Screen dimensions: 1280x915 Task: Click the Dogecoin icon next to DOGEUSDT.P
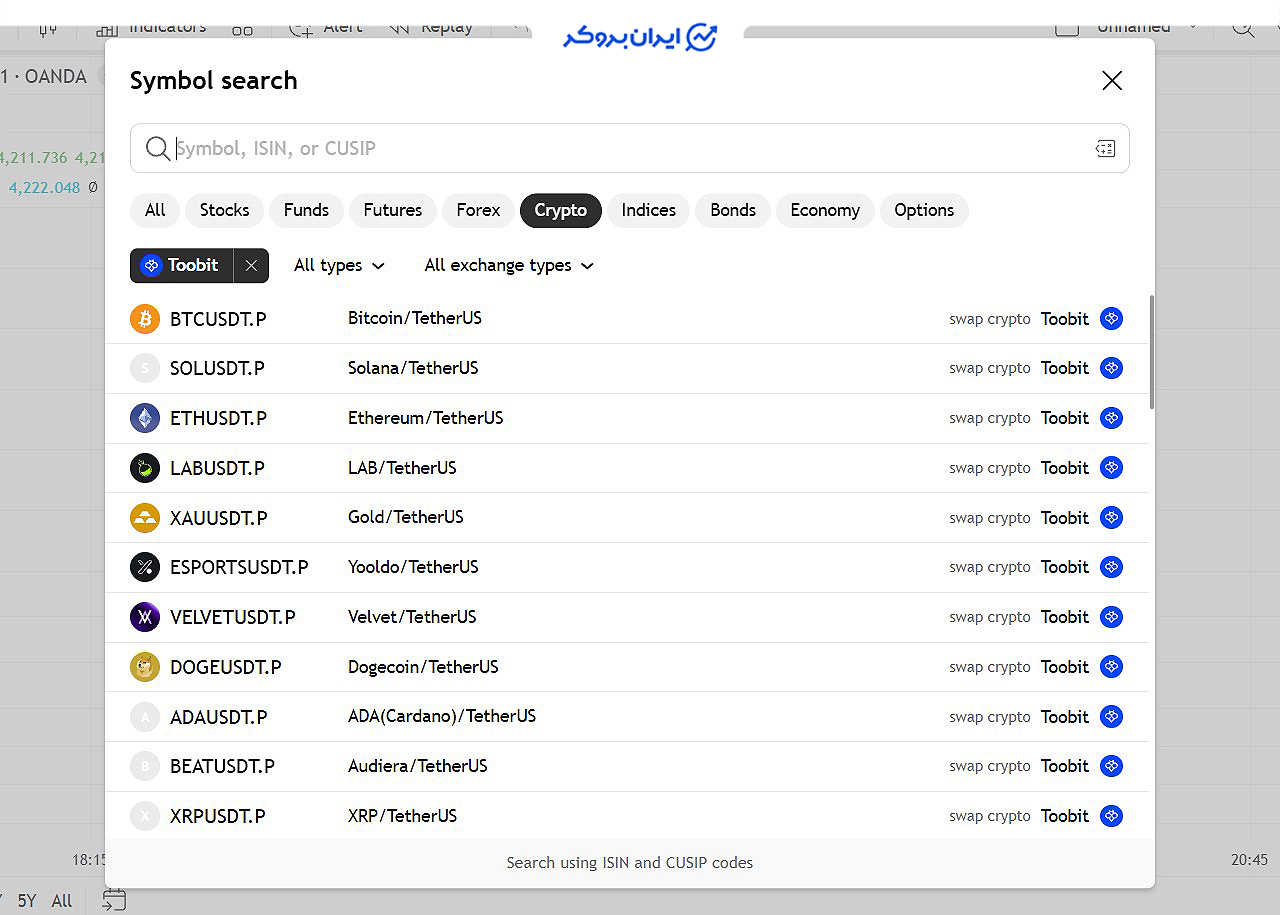click(x=145, y=667)
